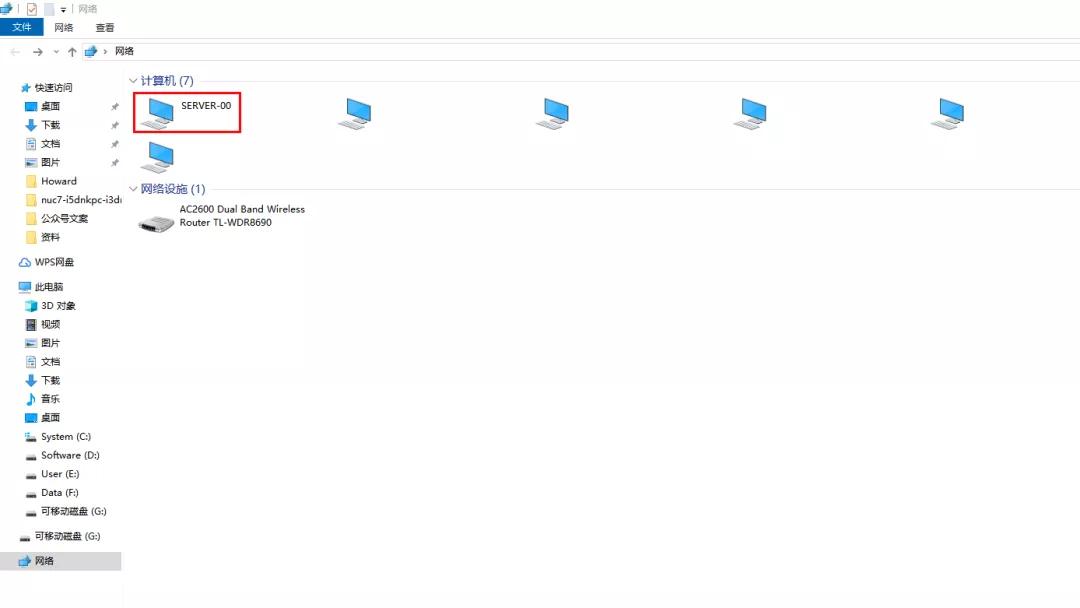Click the Properties checkmark icon in title bar
Image resolution: width=1080 pixels, height=608 pixels.
pos(32,9)
